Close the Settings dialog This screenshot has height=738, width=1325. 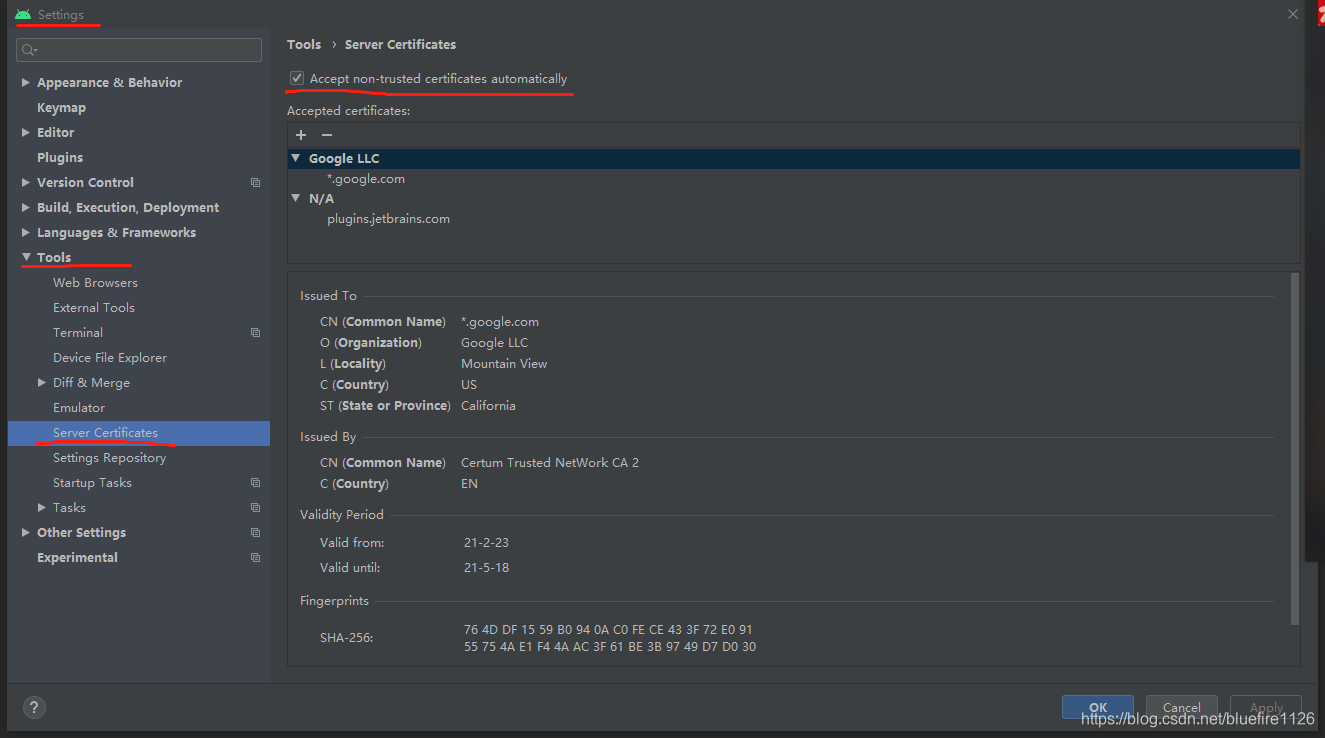click(1293, 14)
